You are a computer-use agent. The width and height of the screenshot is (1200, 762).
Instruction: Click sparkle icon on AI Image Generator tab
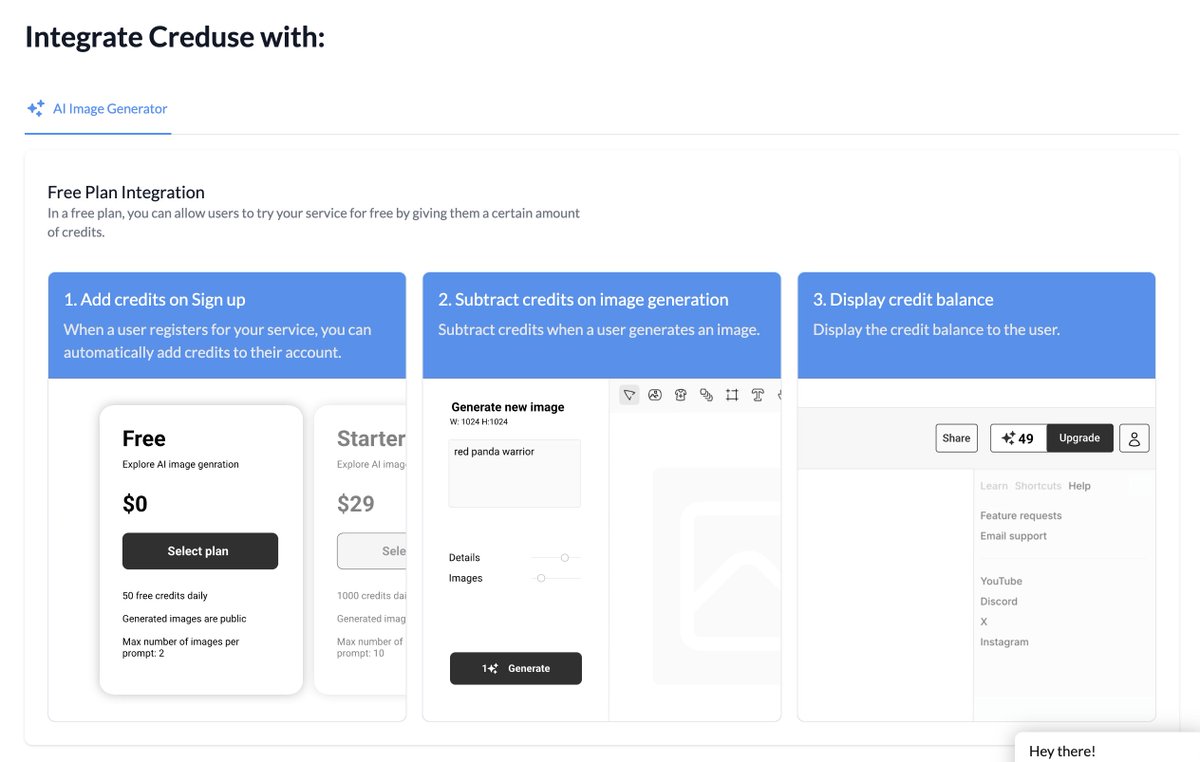tap(36, 109)
